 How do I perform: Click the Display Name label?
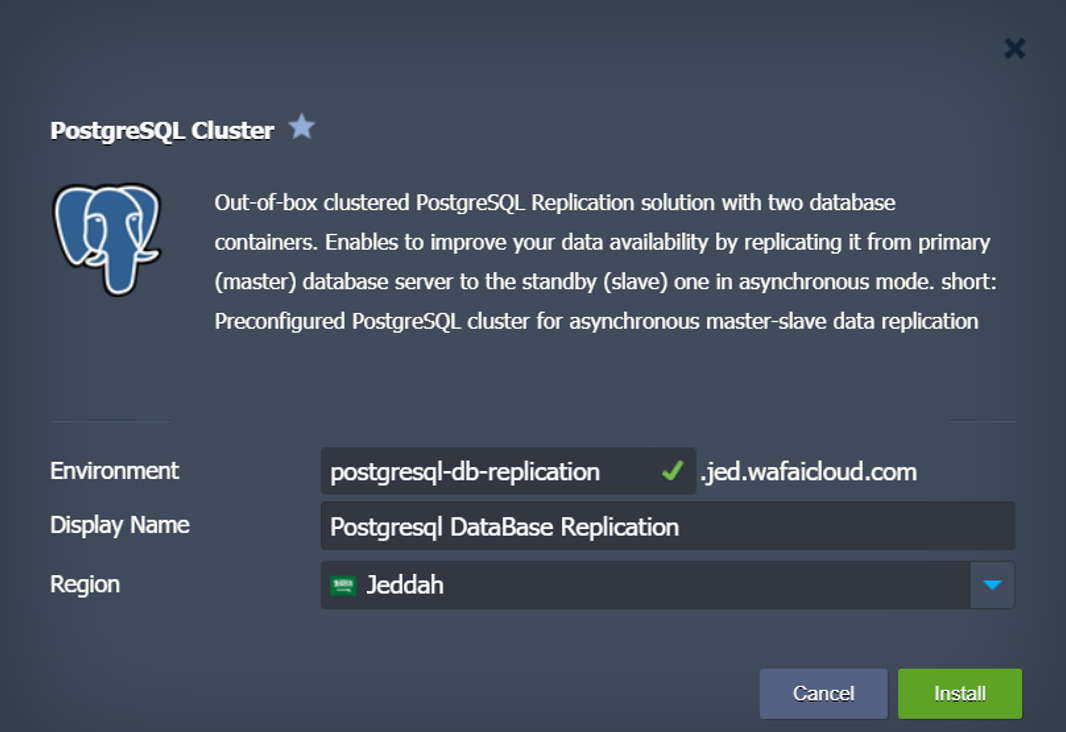[x=120, y=525]
